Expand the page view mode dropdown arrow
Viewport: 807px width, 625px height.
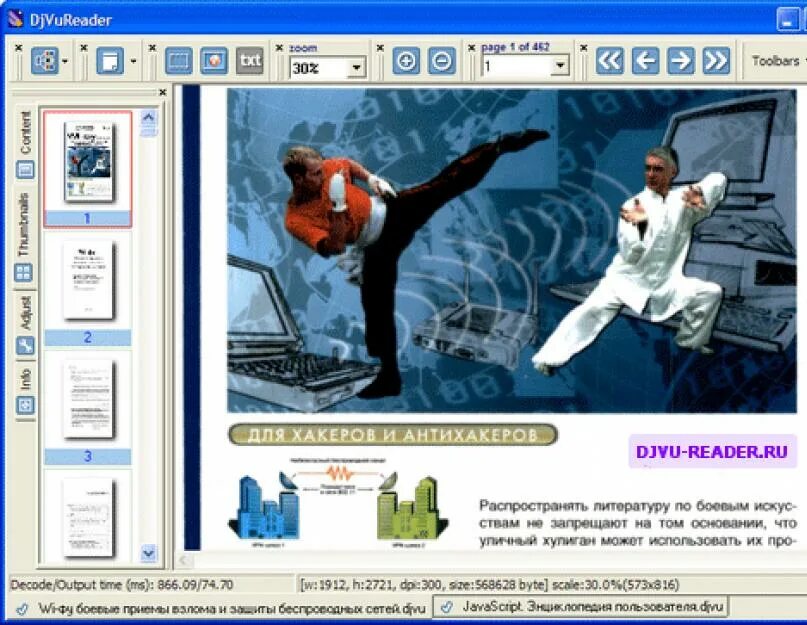[x=133, y=61]
